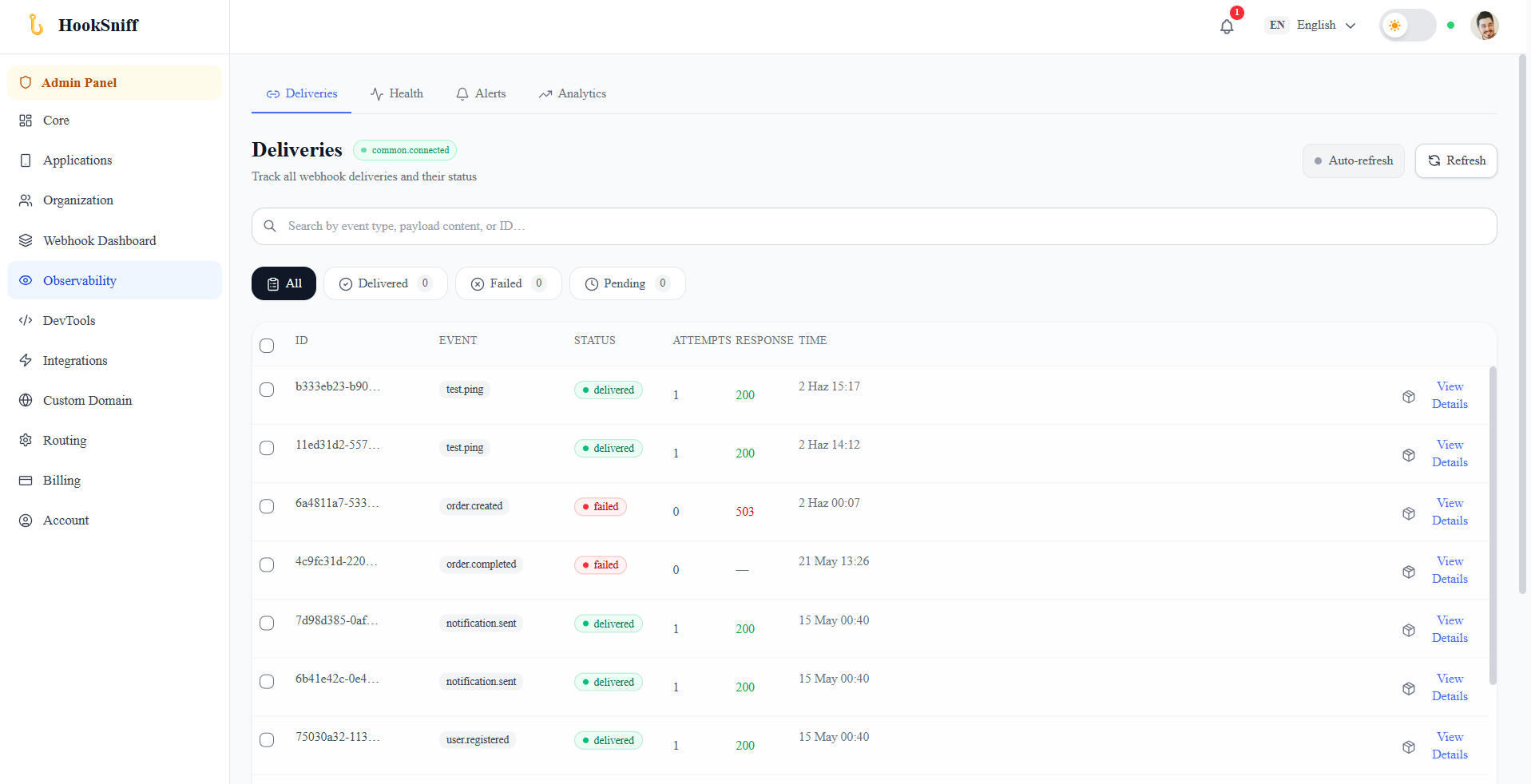The width and height of the screenshot is (1531, 784).
Task: Click the failed status badge for order.created
Action: click(601, 507)
